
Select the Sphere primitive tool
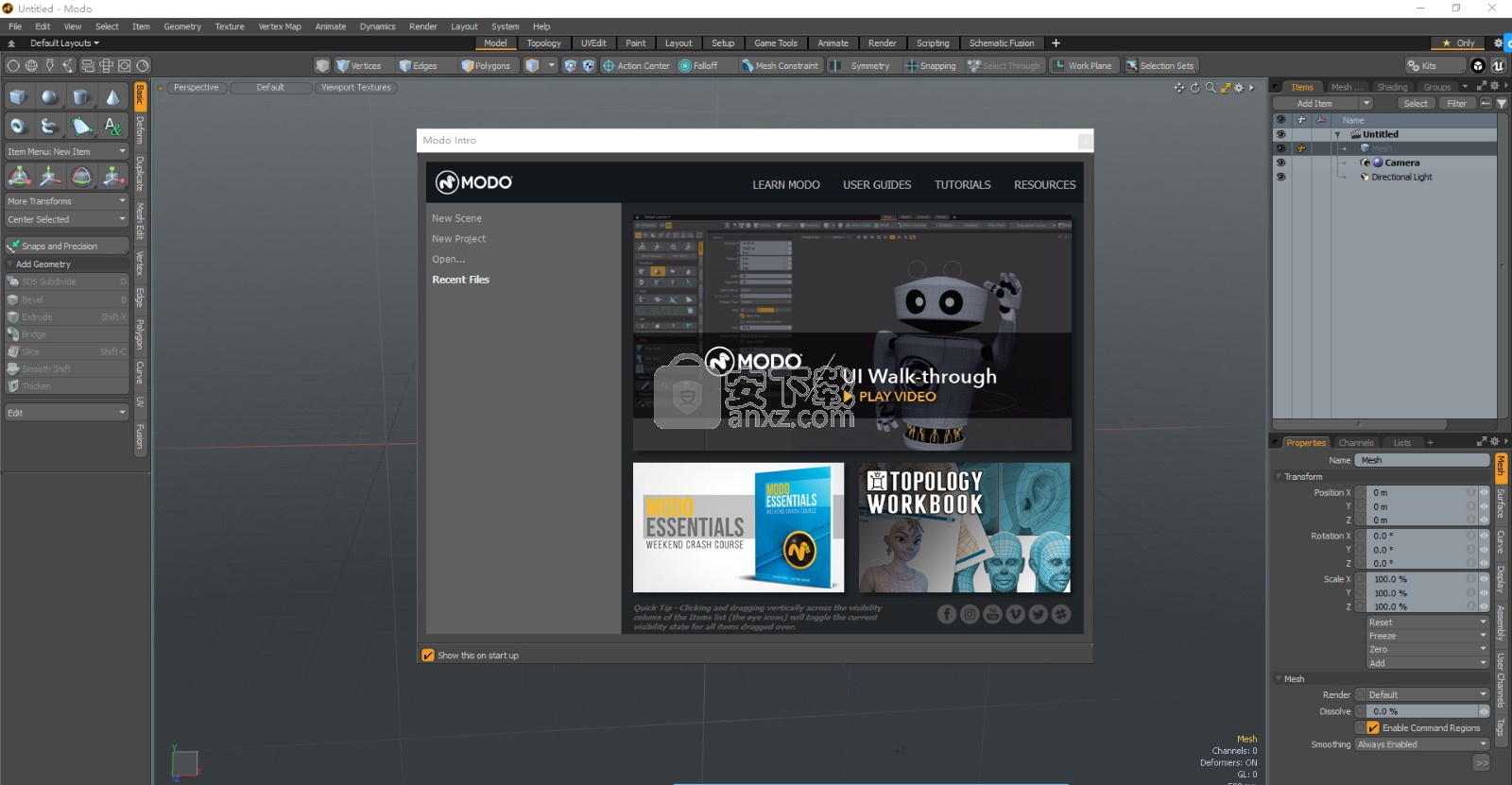(x=49, y=97)
